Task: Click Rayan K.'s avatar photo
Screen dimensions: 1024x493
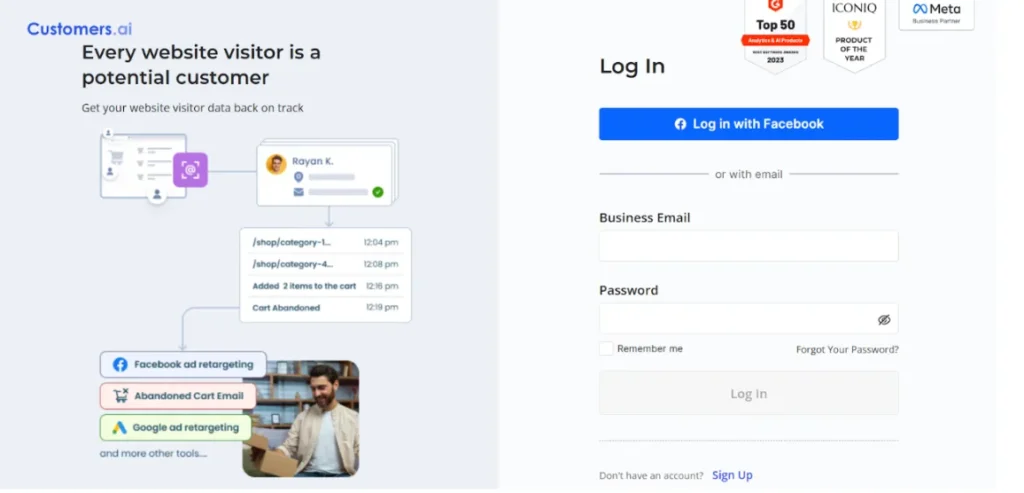Action: pyautogui.click(x=276, y=164)
